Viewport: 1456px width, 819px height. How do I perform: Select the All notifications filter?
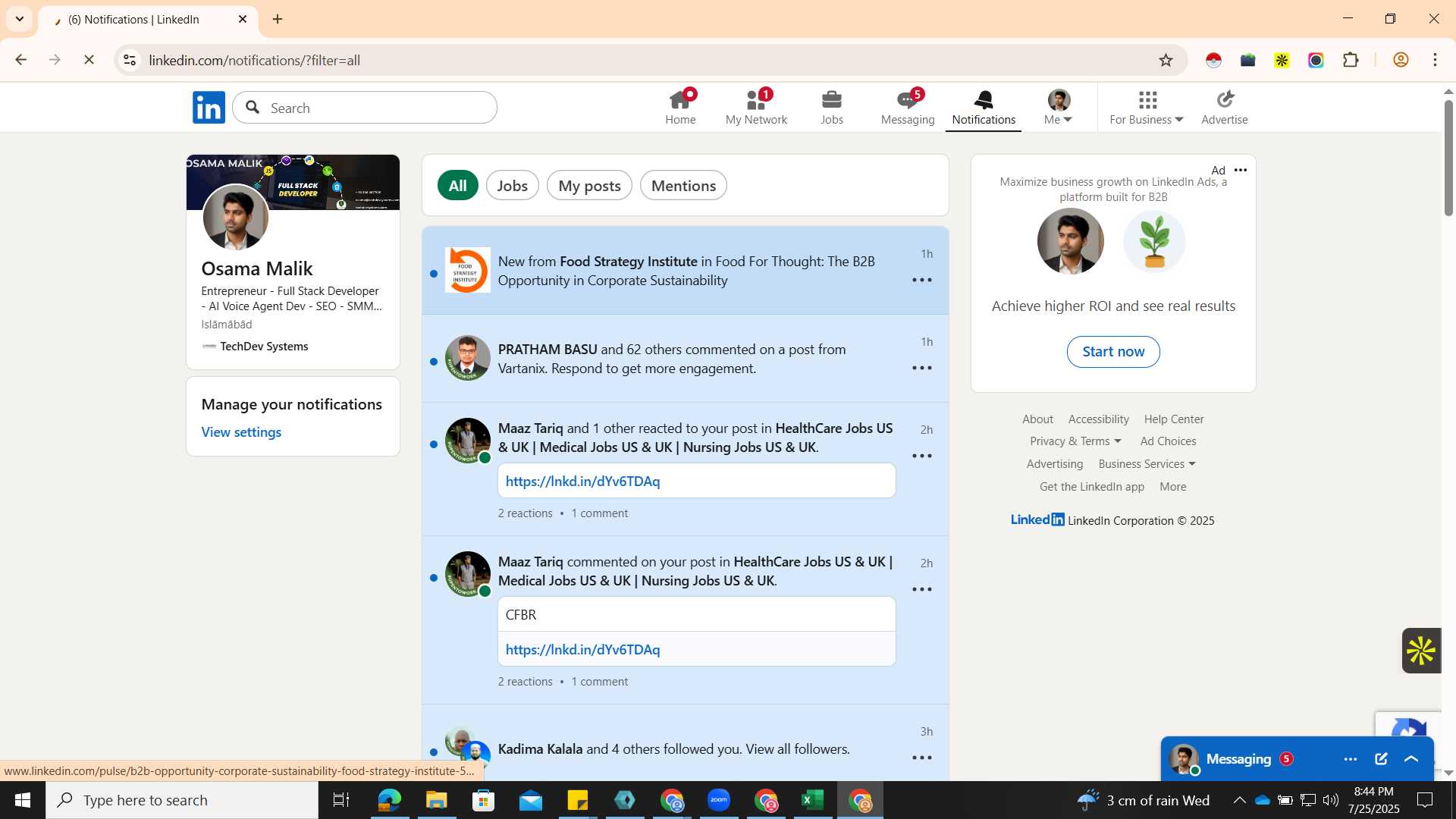tap(458, 186)
